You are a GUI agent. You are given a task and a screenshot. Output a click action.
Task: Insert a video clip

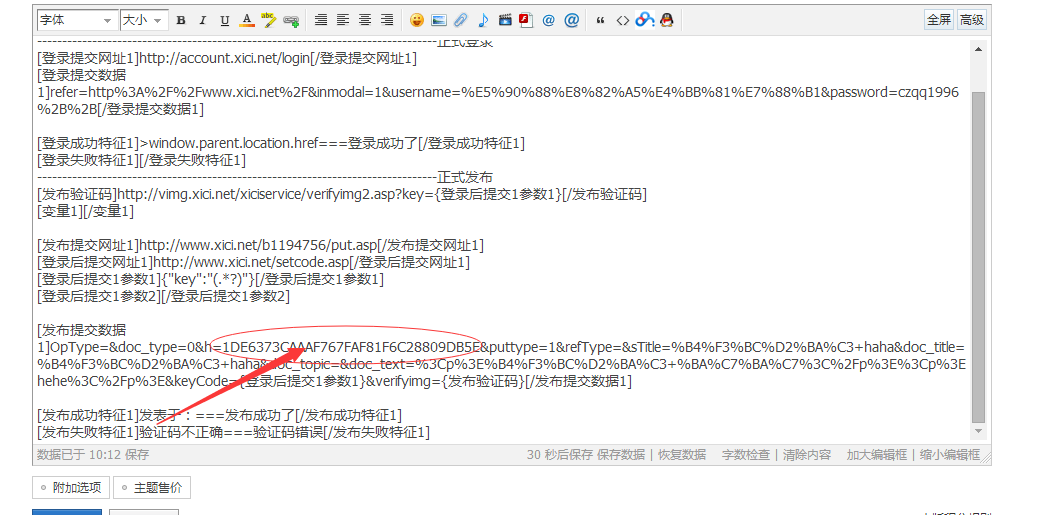point(505,20)
